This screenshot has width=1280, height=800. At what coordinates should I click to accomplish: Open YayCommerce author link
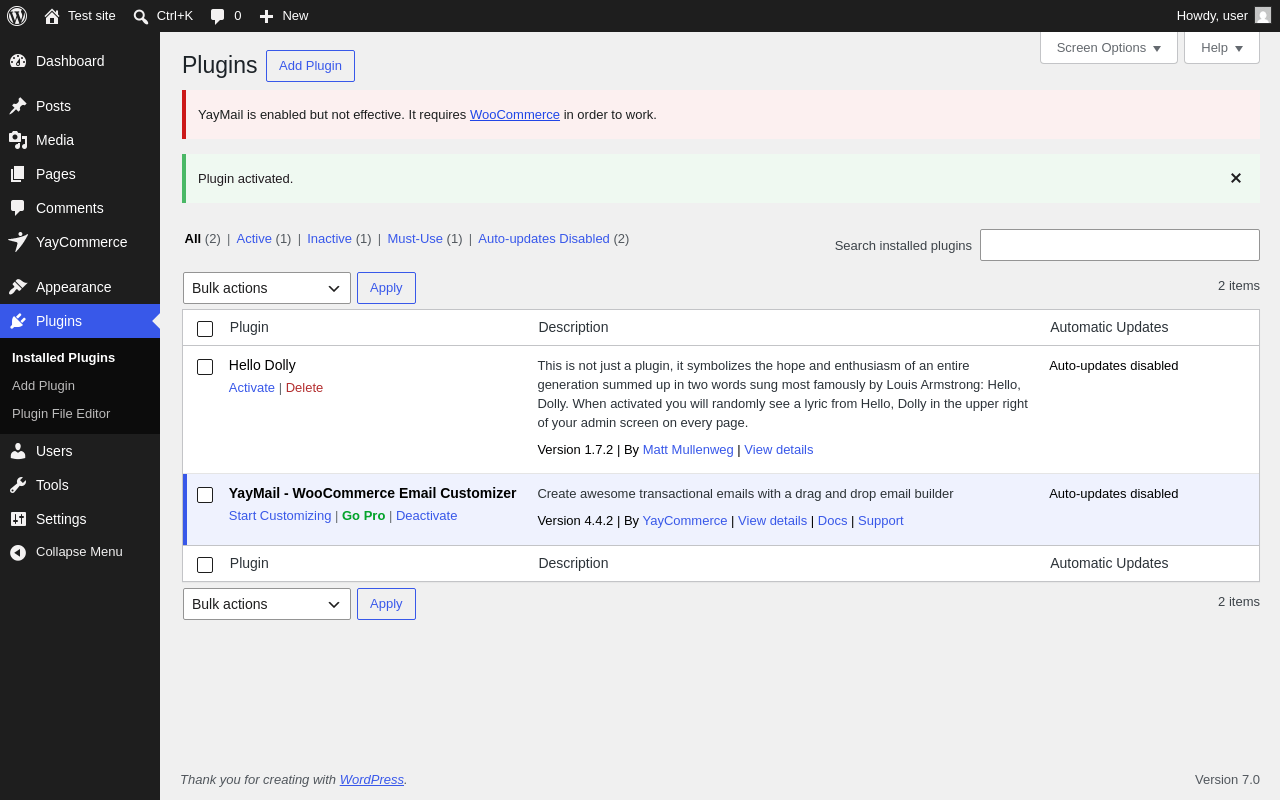(x=685, y=520)
